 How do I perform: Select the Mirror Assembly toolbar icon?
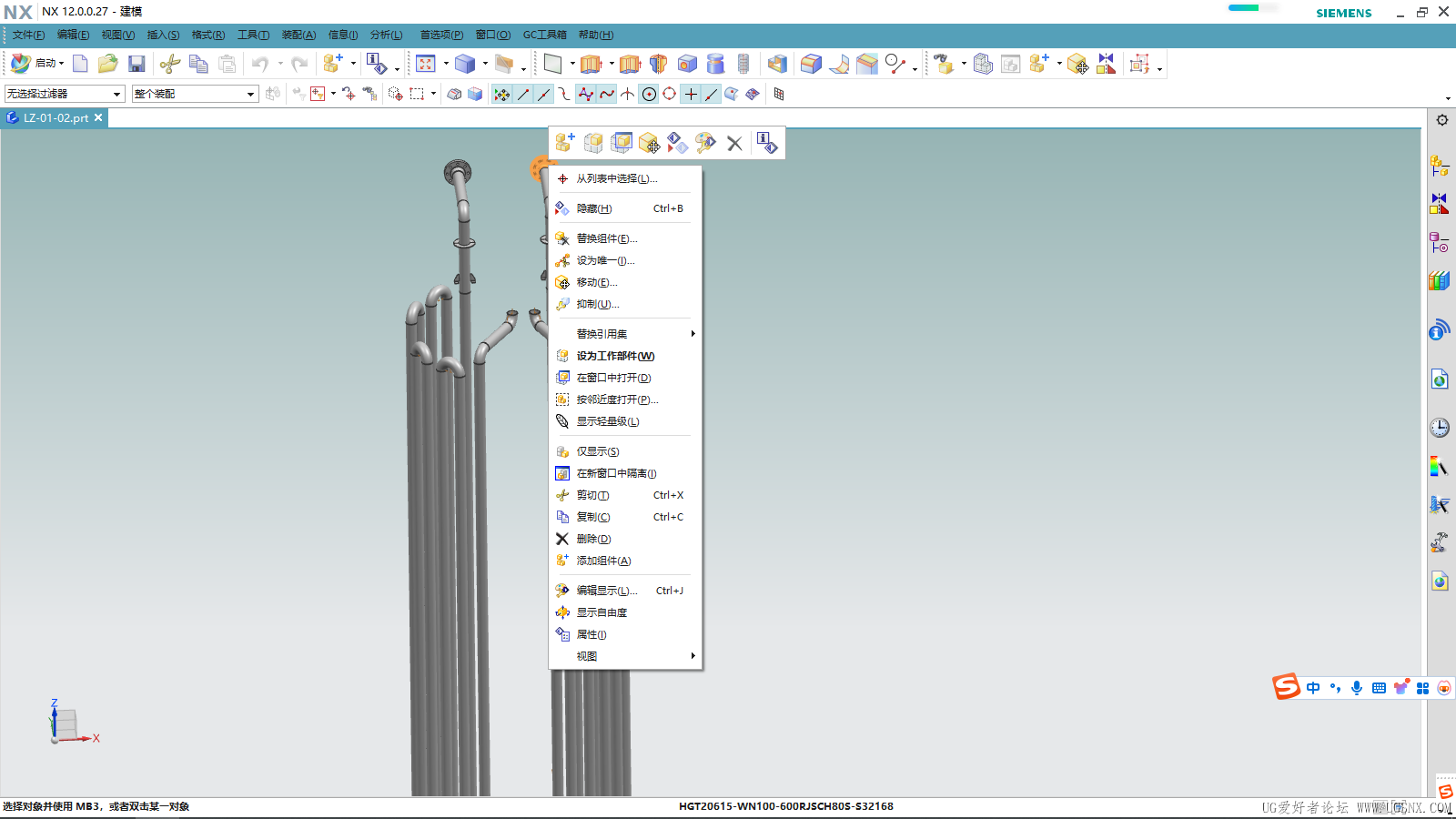tap(1106, 64)
